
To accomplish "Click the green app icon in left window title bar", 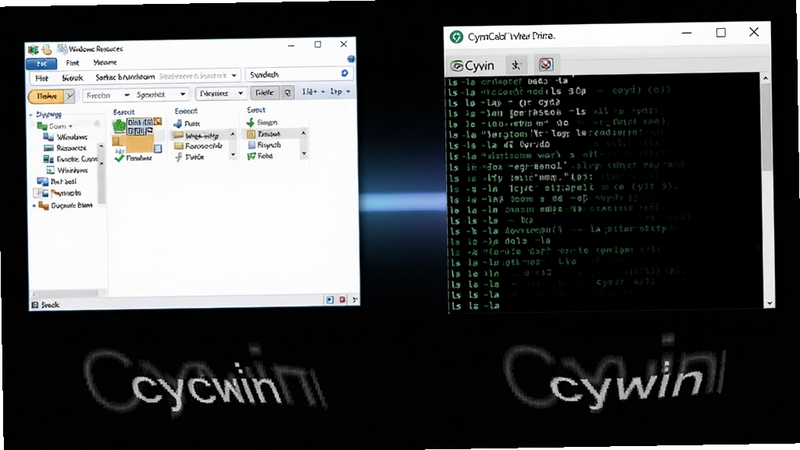I will click(33, 49).
